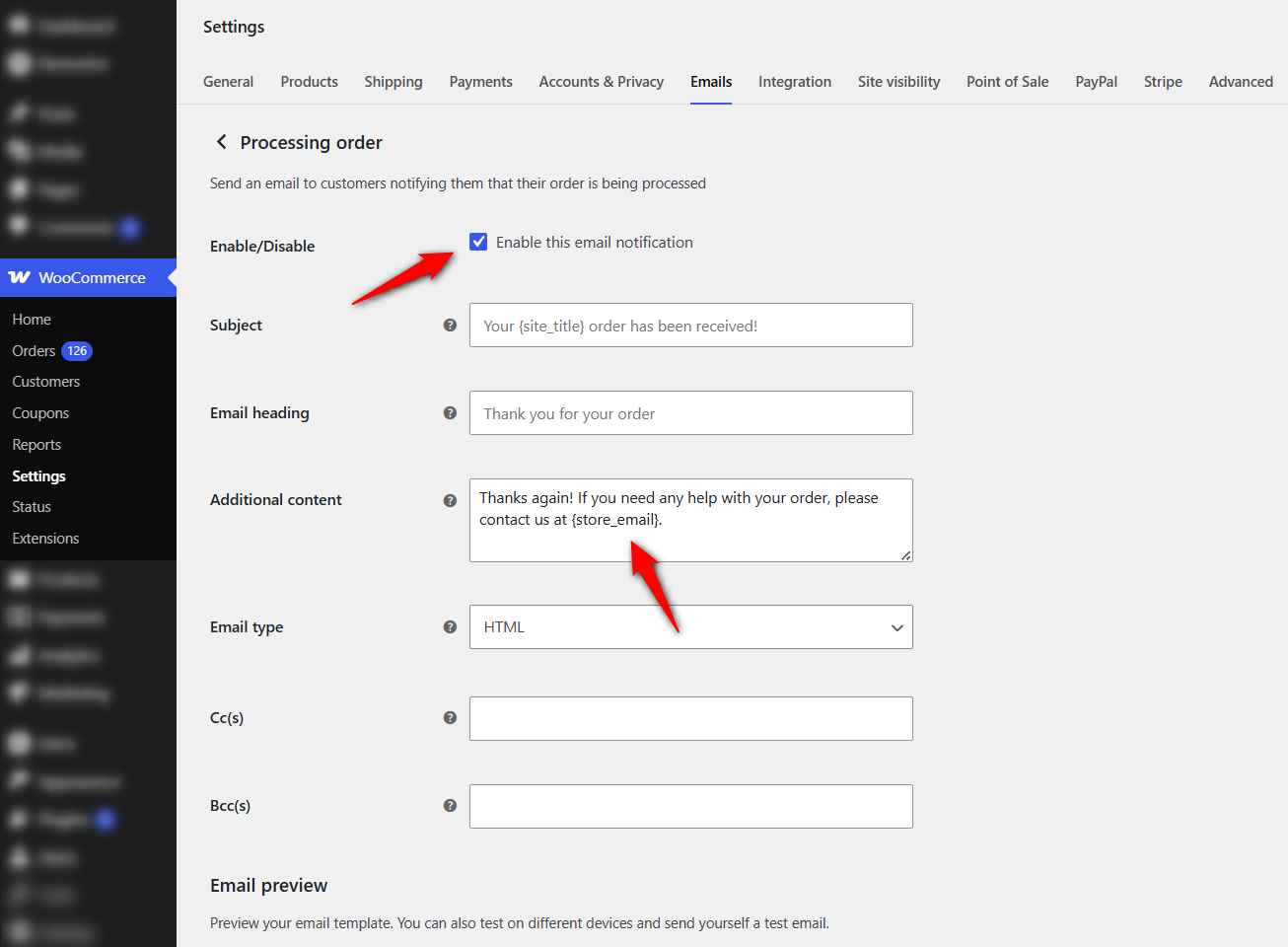Switch to the Products tab
The width and height of the screenshot is (1288, 947).
point(309,82)
